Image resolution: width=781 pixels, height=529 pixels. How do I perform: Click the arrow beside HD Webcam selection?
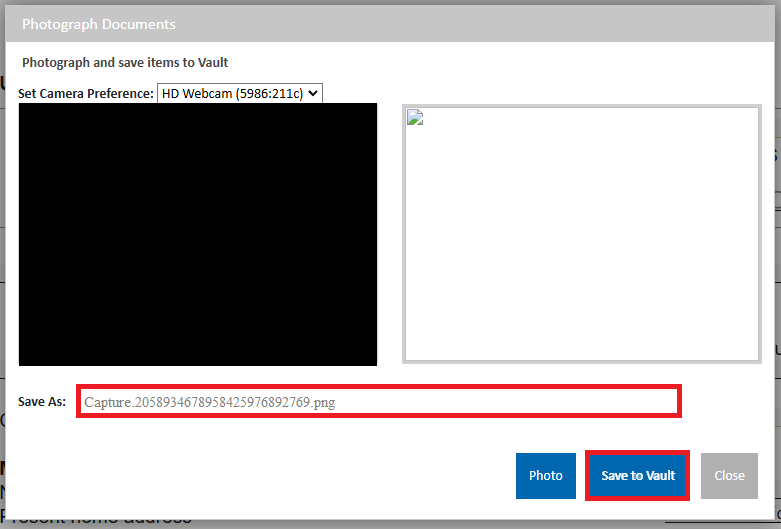pyautogui.click(x=313, y=93)
